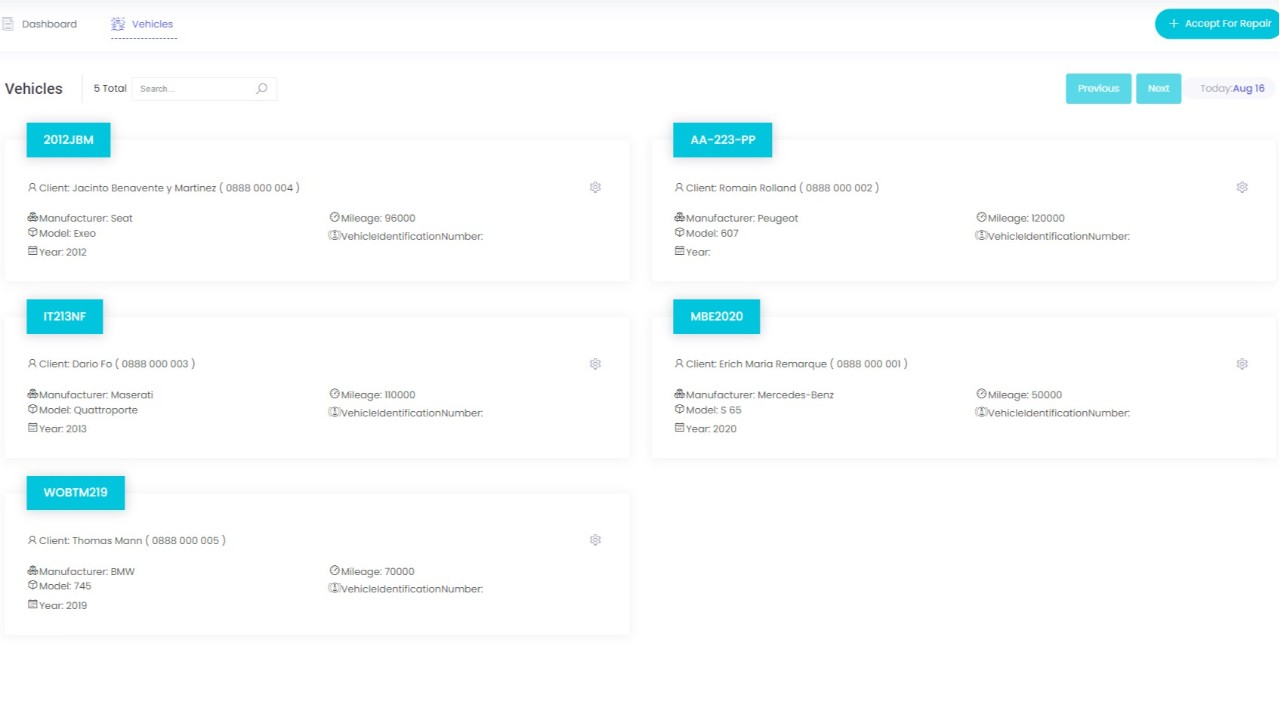Image resolution: width=1280 pixels, height=720 pixels.
Task: Click the car icon beside Manufacturer: BMW
Action: pyautogui.click(x=32, y=571)
